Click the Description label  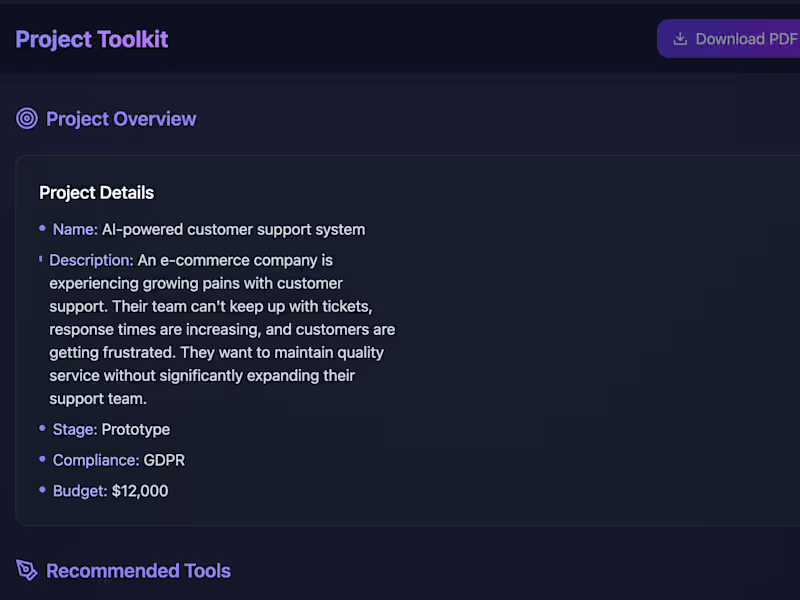pos(91,260)
